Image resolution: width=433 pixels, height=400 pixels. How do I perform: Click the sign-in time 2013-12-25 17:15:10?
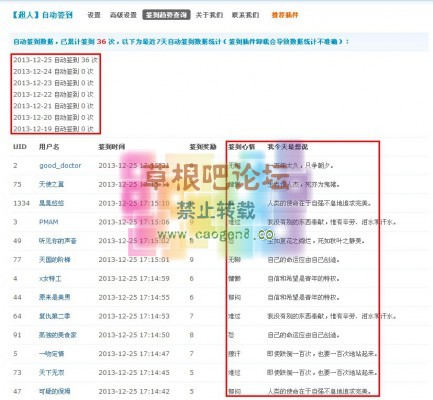(x=134, y=203)
